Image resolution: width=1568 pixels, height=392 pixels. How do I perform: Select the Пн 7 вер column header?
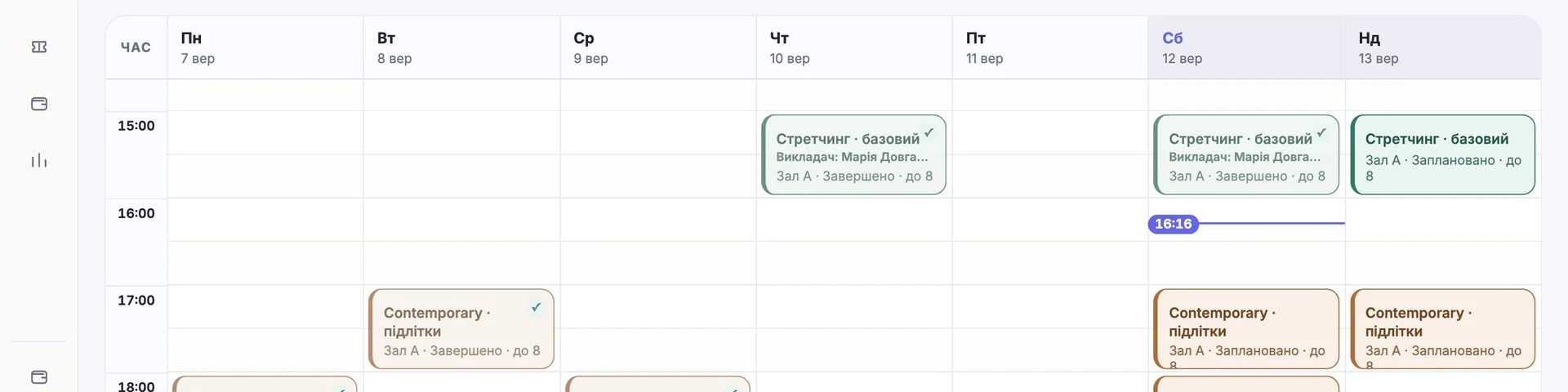click(265, 47)
